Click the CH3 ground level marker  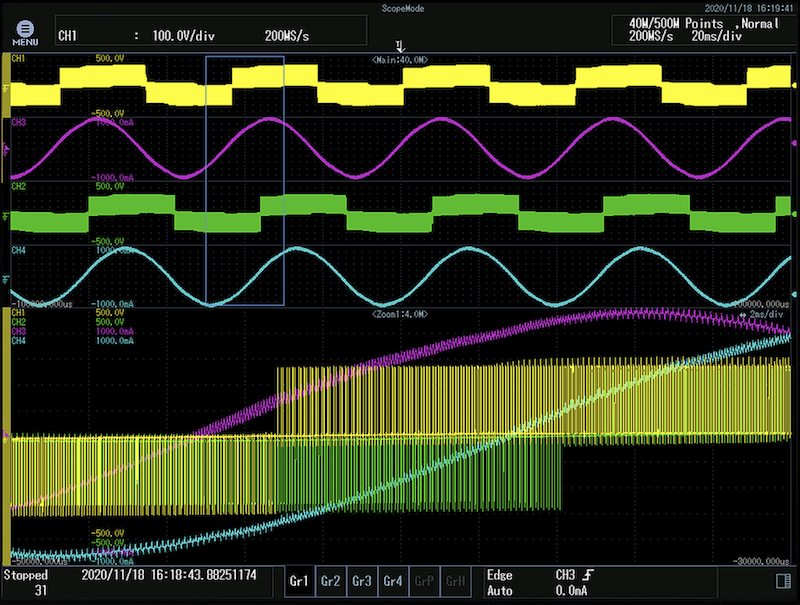pyautogui.click(x=6, y=149)
